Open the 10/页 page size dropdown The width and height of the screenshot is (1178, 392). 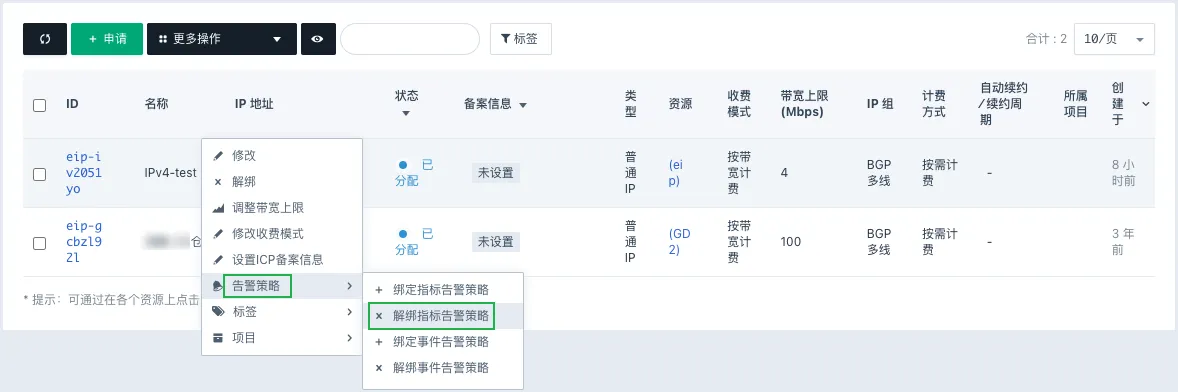point(1114,39)
